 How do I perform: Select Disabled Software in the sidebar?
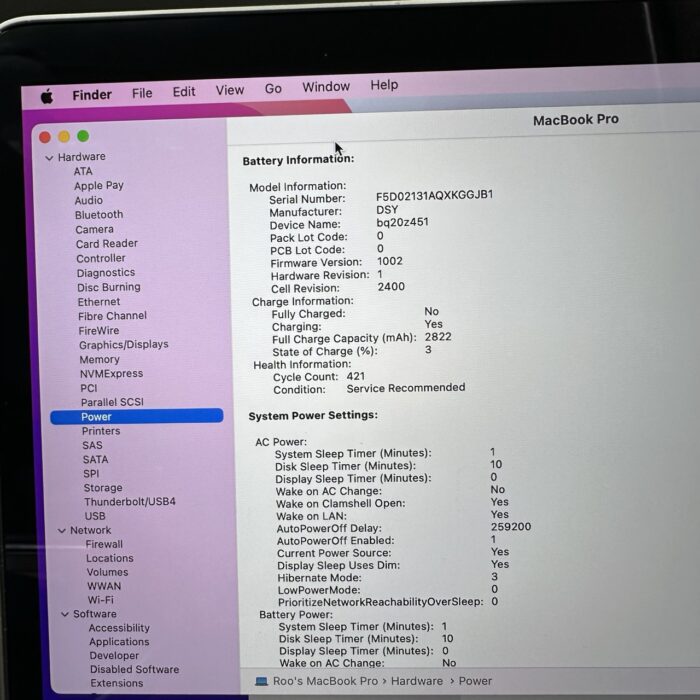tap(134, 670)
